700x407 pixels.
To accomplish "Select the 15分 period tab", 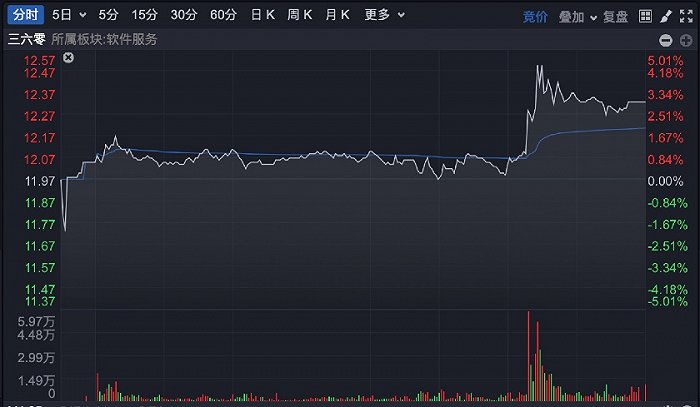I will [x=145, y=15].
